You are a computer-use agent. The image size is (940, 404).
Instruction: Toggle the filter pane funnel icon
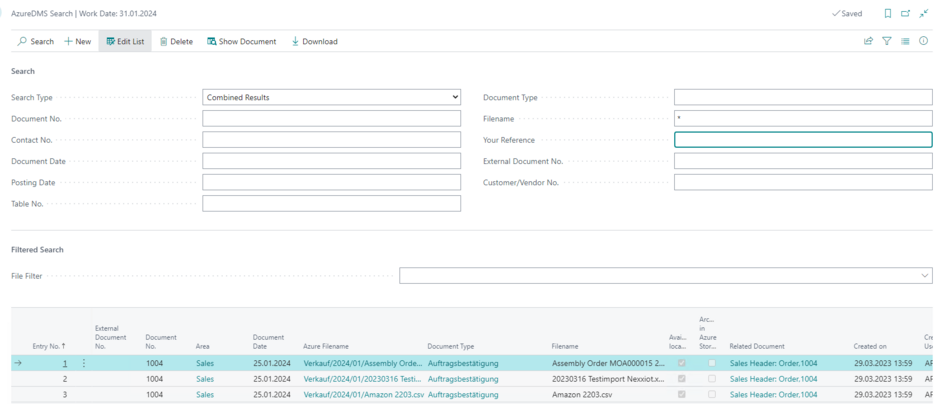(x=887, y=41)
